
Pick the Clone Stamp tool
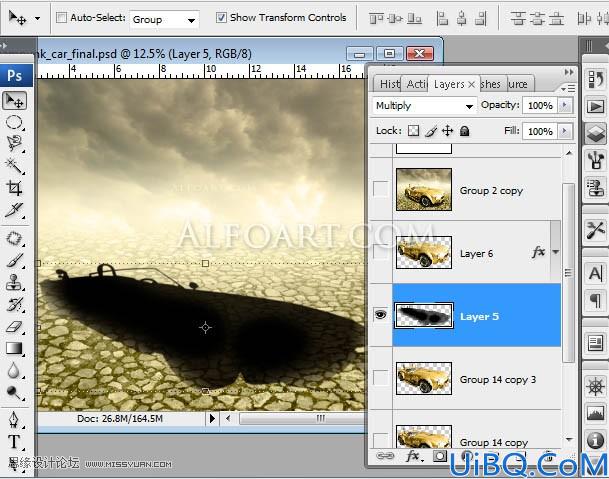coord(14,282)
